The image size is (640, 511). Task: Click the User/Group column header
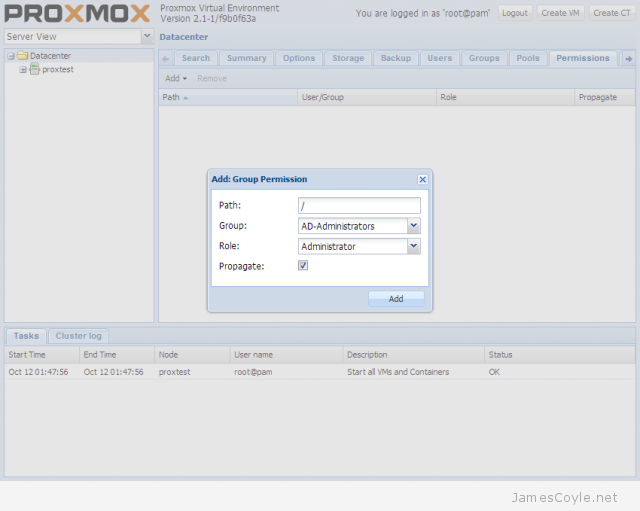click(367, 97)
